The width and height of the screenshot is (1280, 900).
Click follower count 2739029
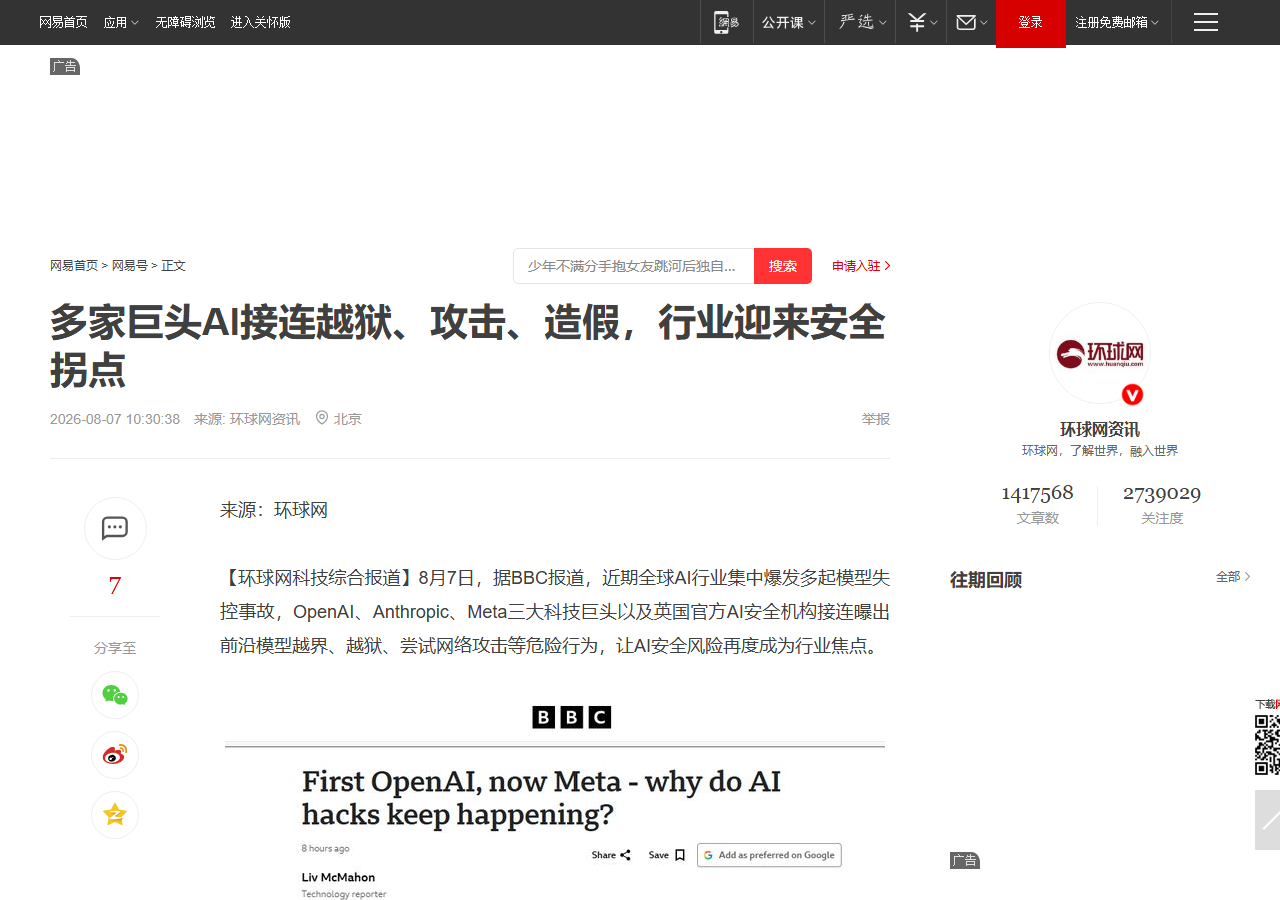point(1162,493)
